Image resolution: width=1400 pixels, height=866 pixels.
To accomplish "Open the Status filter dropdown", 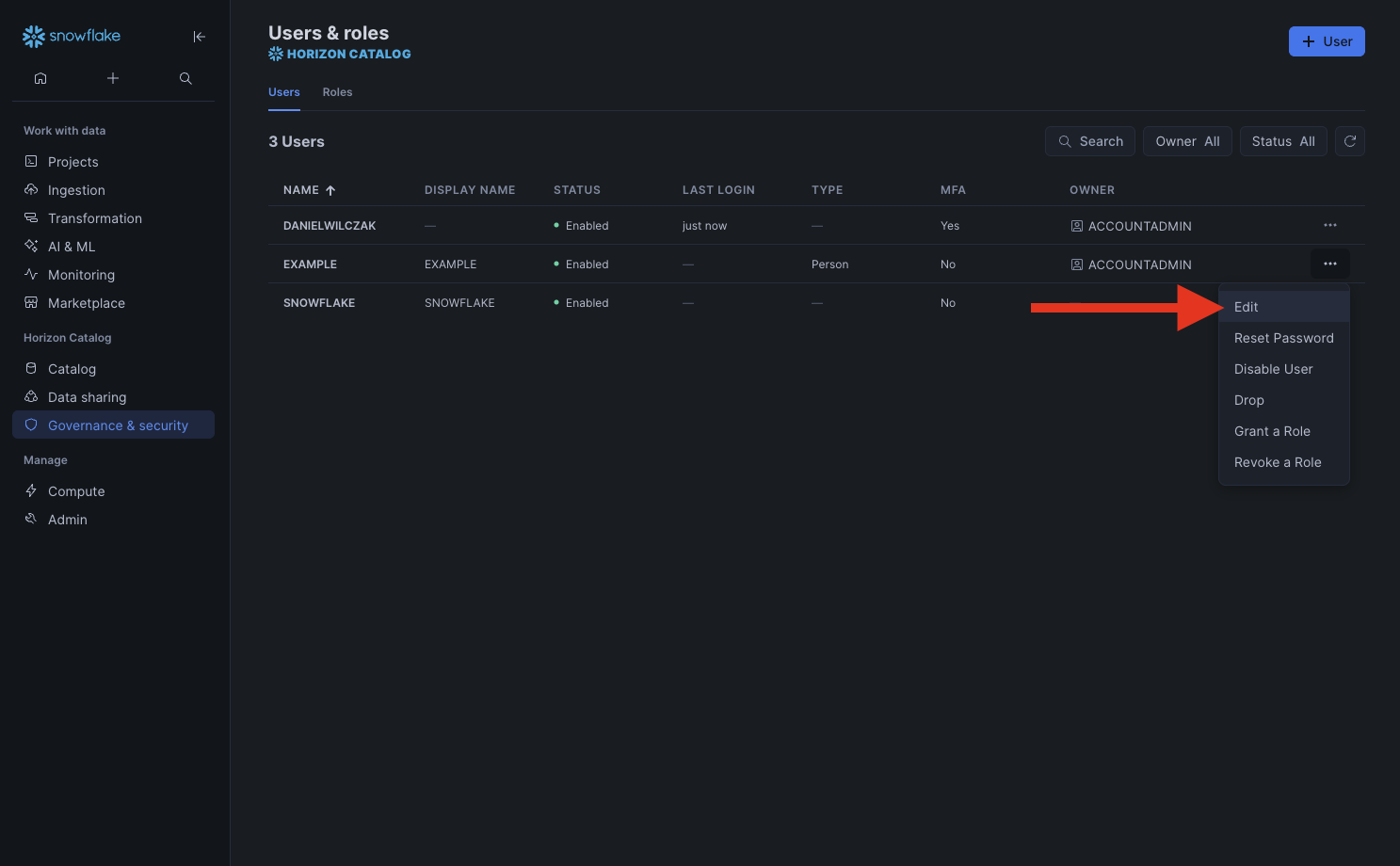I will 1282,141.
